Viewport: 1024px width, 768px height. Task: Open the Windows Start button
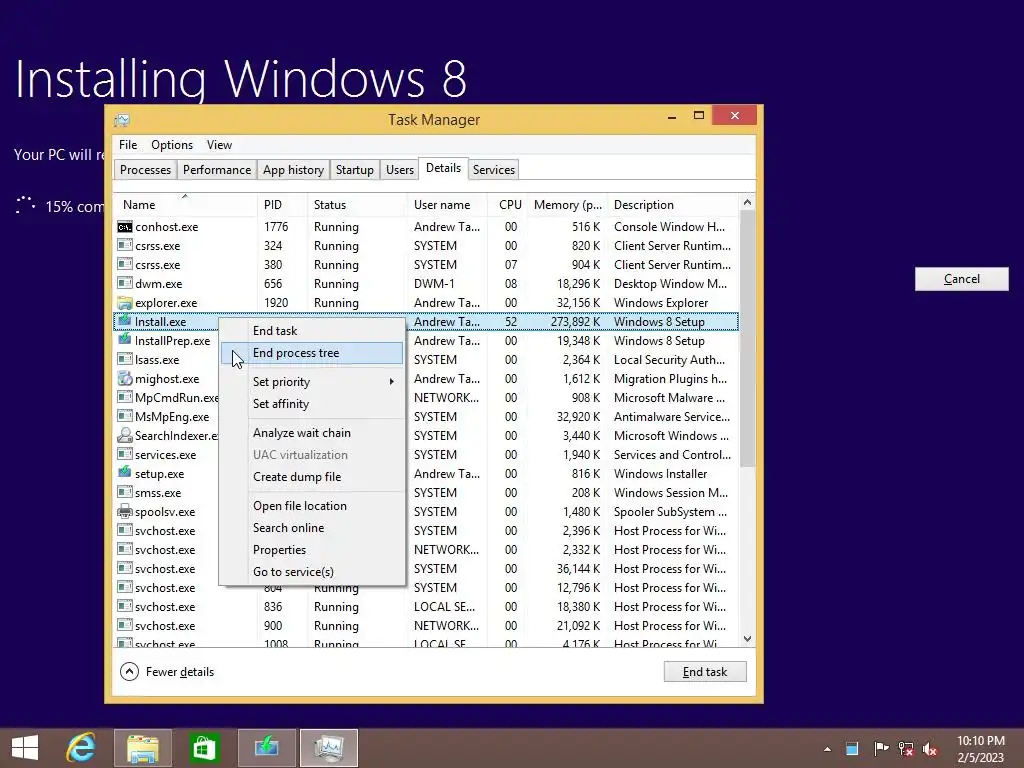[25, 748]
